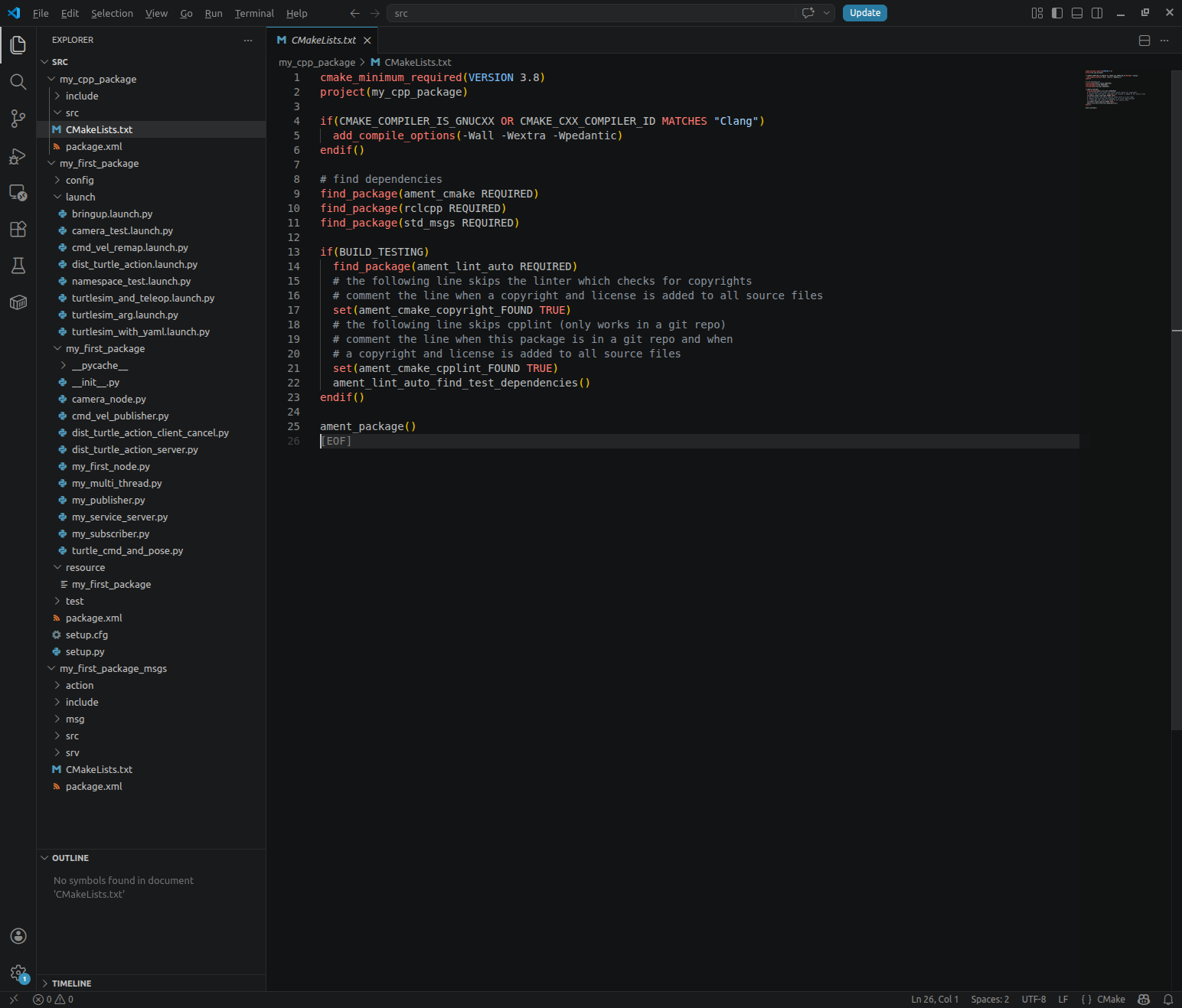Close the CMakeLists.txt tab
This screenshot has height=1008, width=1182.
point(367,41)
